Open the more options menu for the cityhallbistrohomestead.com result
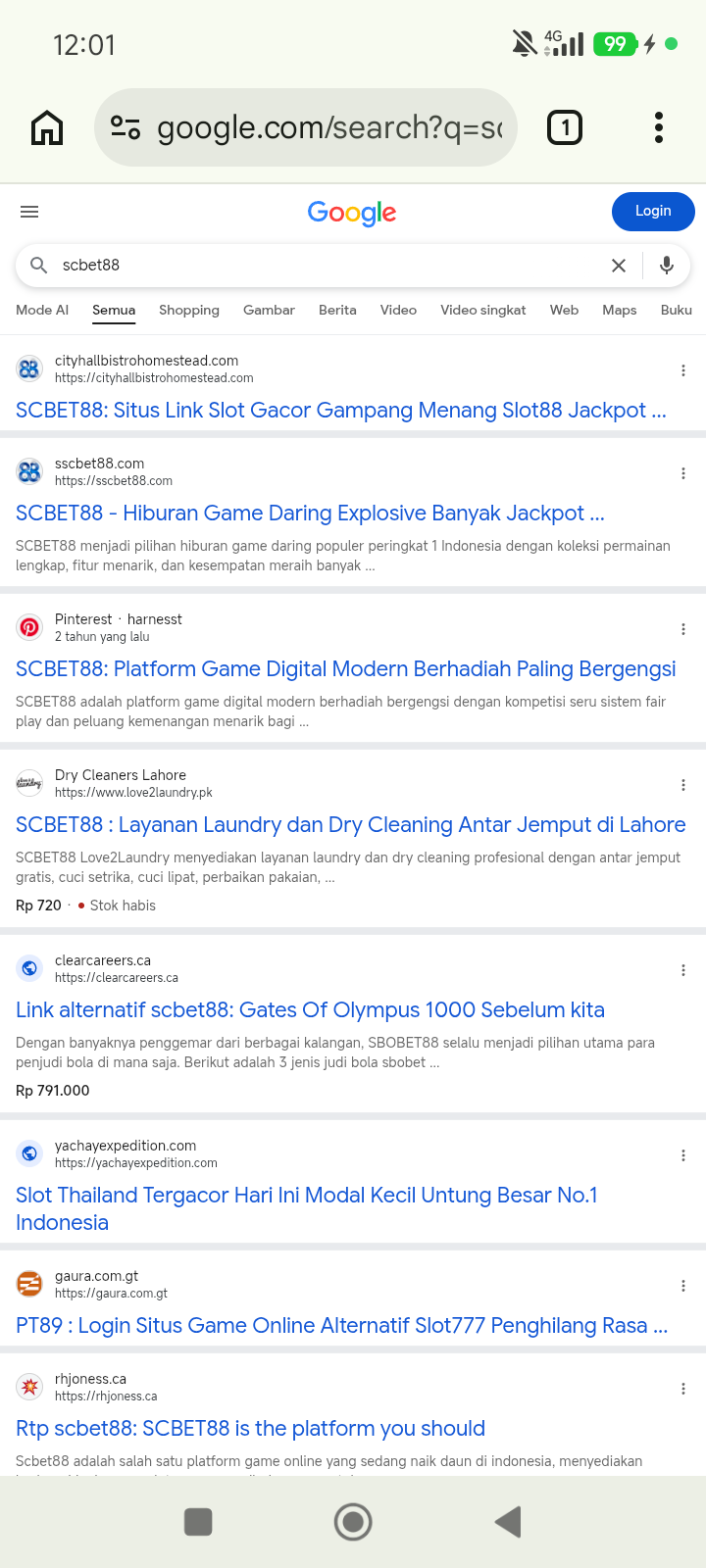 pos(683,370)
